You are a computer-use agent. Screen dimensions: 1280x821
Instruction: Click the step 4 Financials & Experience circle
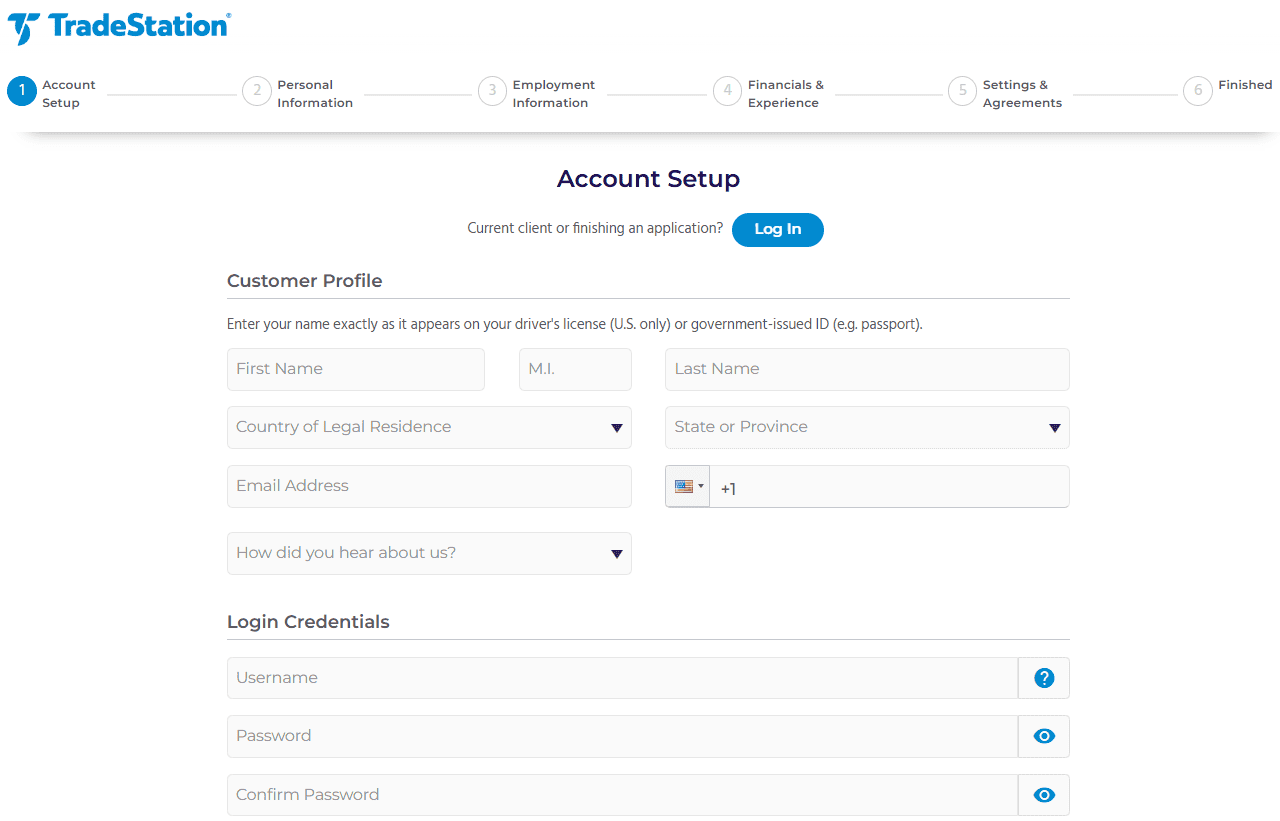coord(727,91)
